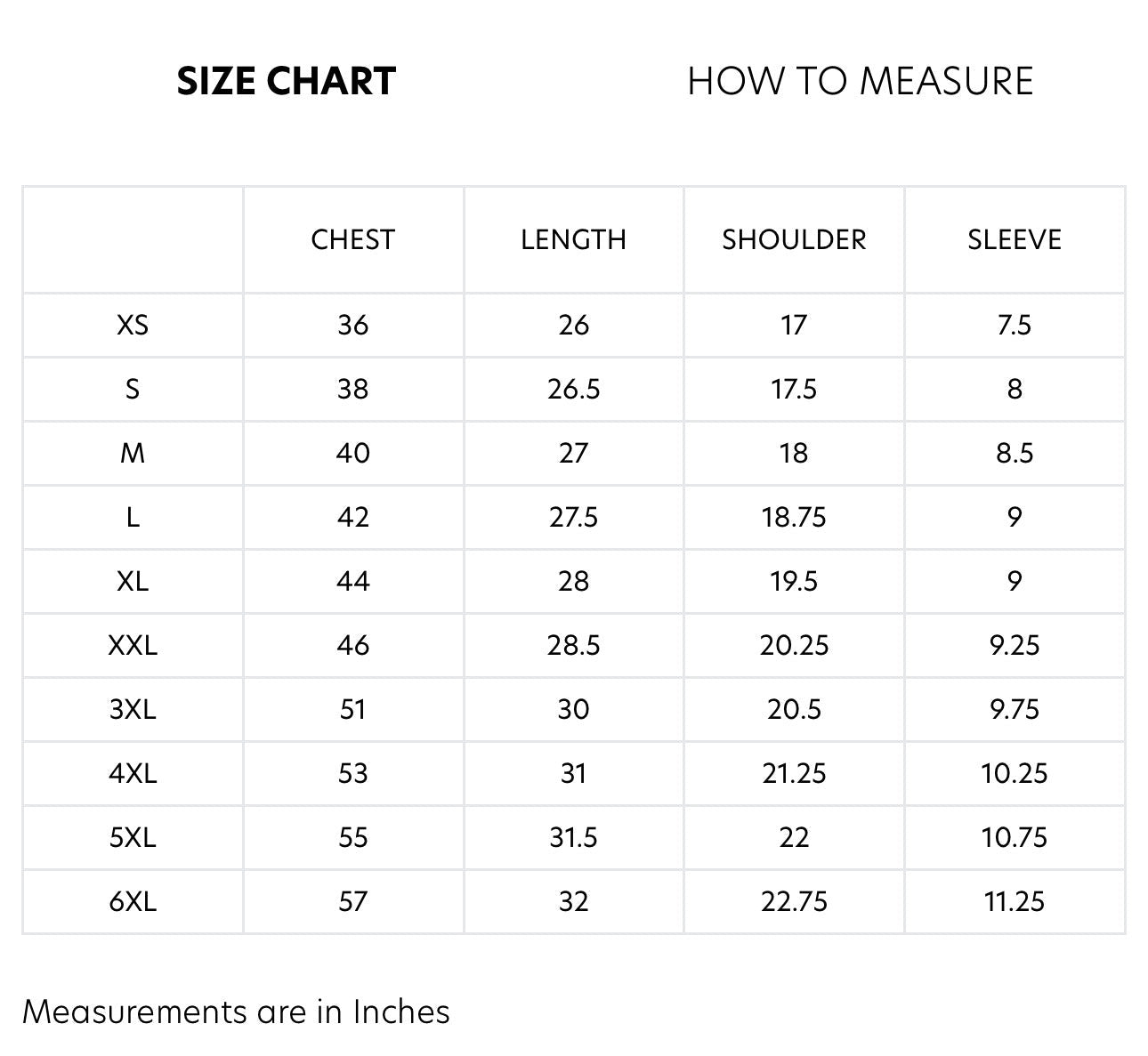Click the SHOULDER column header
This screenshot has height=1056, width=1148.
point(794,239)
